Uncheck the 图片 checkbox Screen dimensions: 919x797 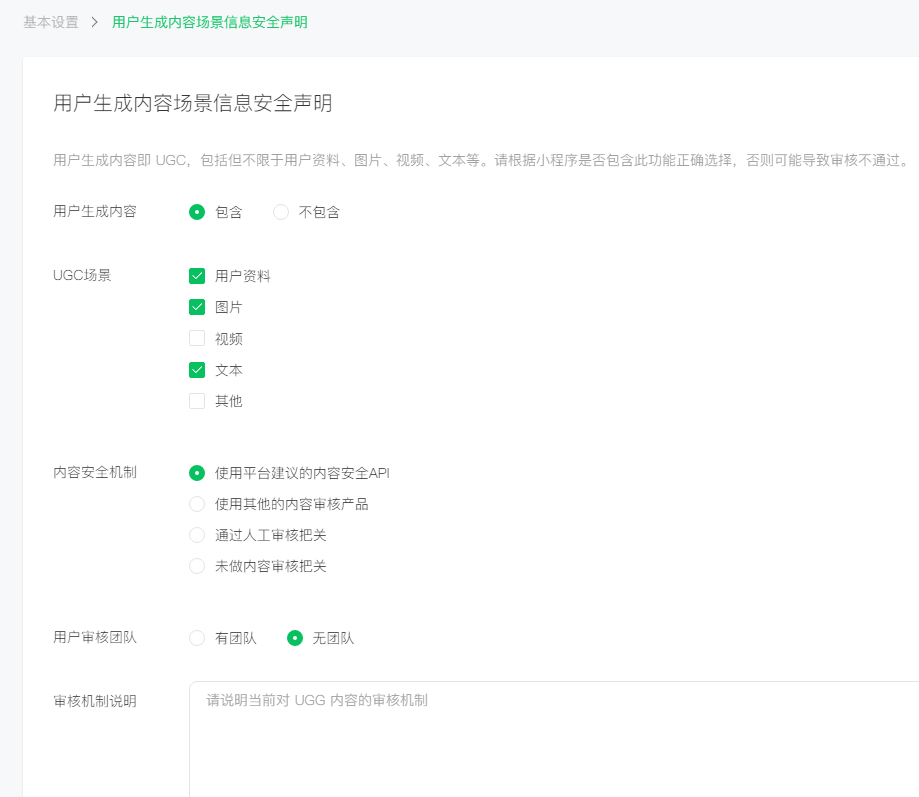pyautogui.click(x=197, y=306)
